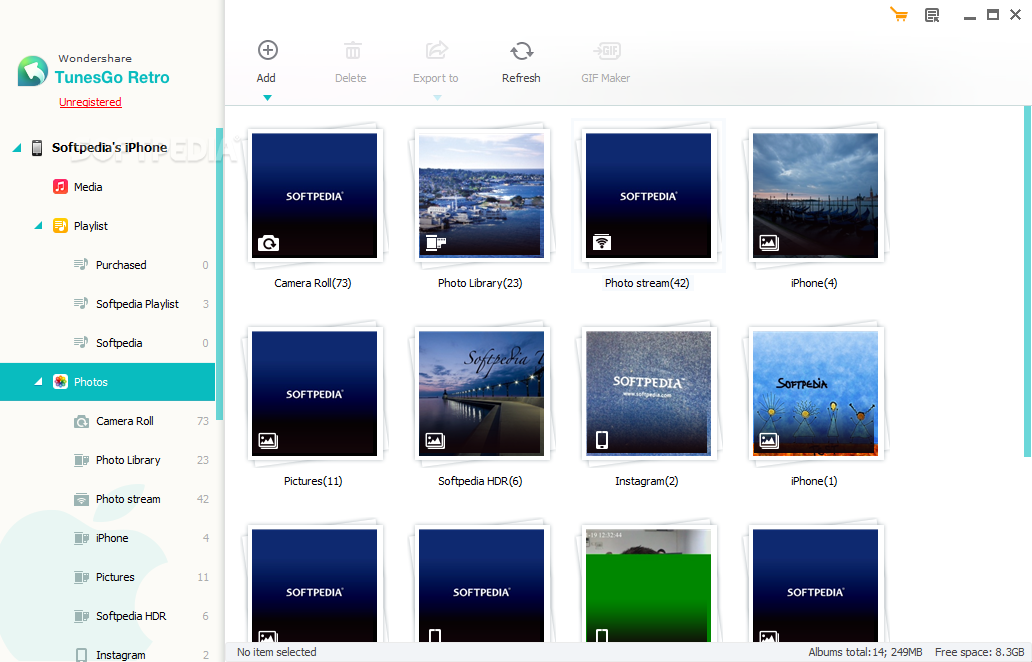
Task: Click the Photo Library sidebar icon
Action: (x=81, y=460)
